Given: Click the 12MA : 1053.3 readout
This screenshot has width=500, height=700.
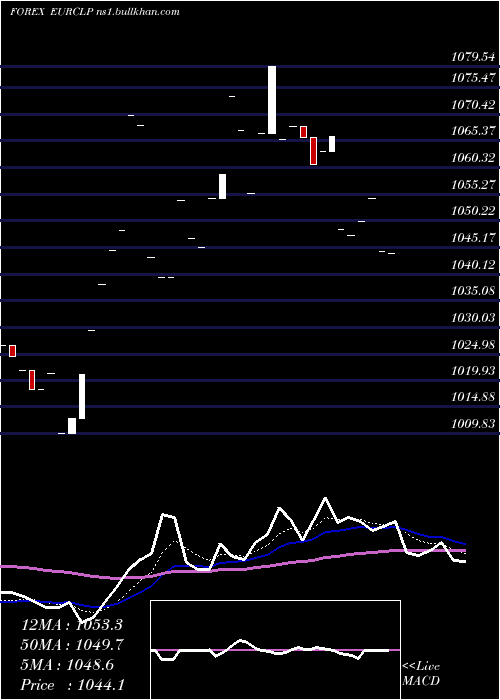Looking at the screenshot, I should 72,625.
